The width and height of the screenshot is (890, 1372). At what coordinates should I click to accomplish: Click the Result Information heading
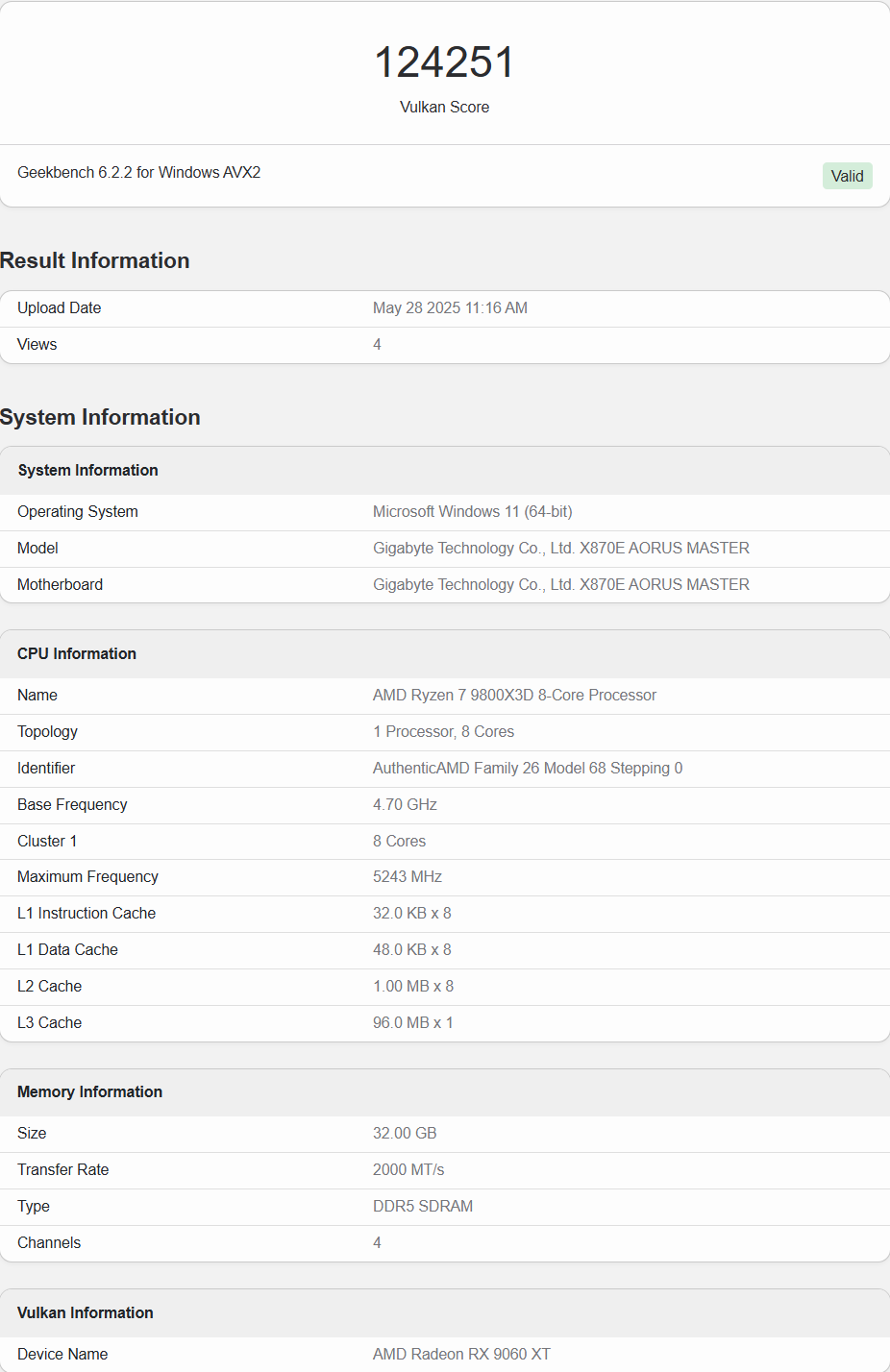tap(95, 260)
